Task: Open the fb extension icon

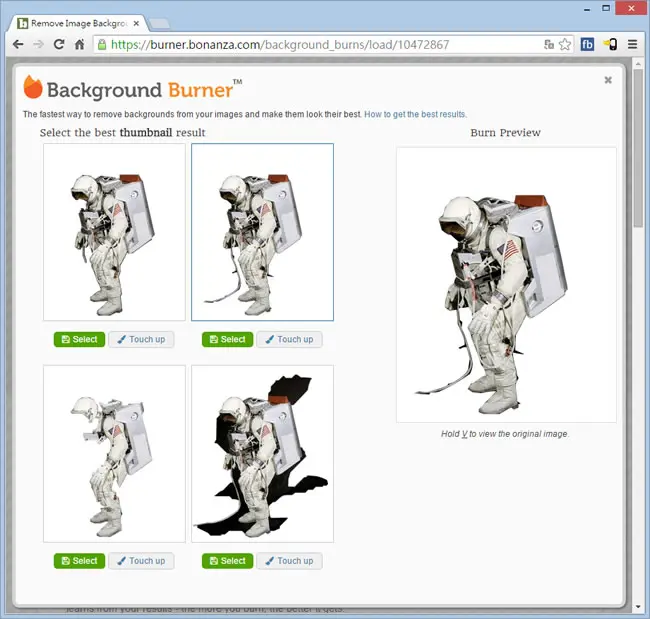Action: click(x=587, y=44)
